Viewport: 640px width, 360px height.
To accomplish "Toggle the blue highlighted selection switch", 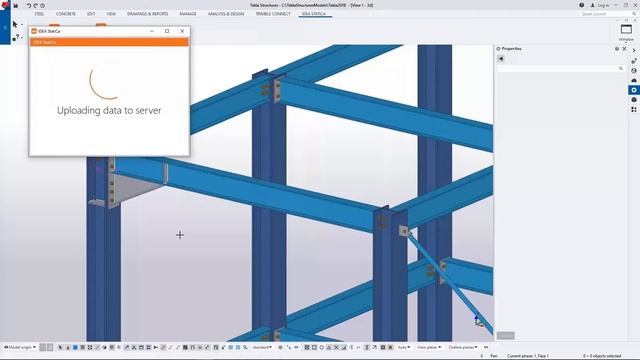I will coord(75,347).
